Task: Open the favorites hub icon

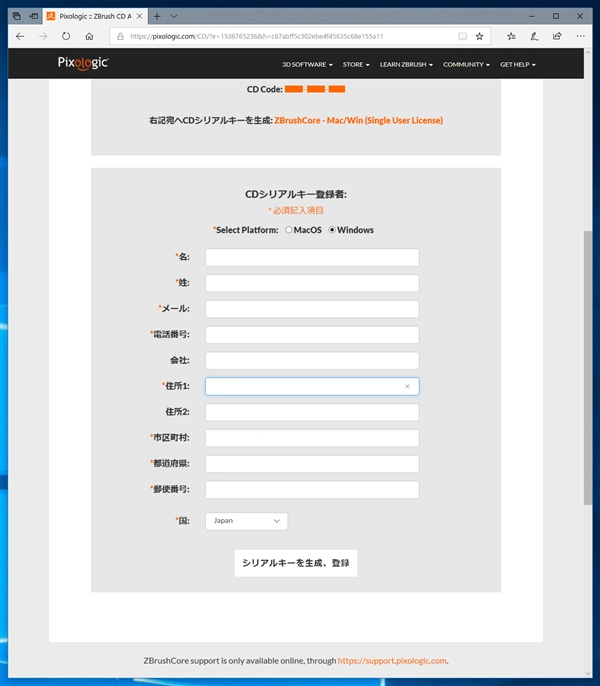Action: point(511,36)
